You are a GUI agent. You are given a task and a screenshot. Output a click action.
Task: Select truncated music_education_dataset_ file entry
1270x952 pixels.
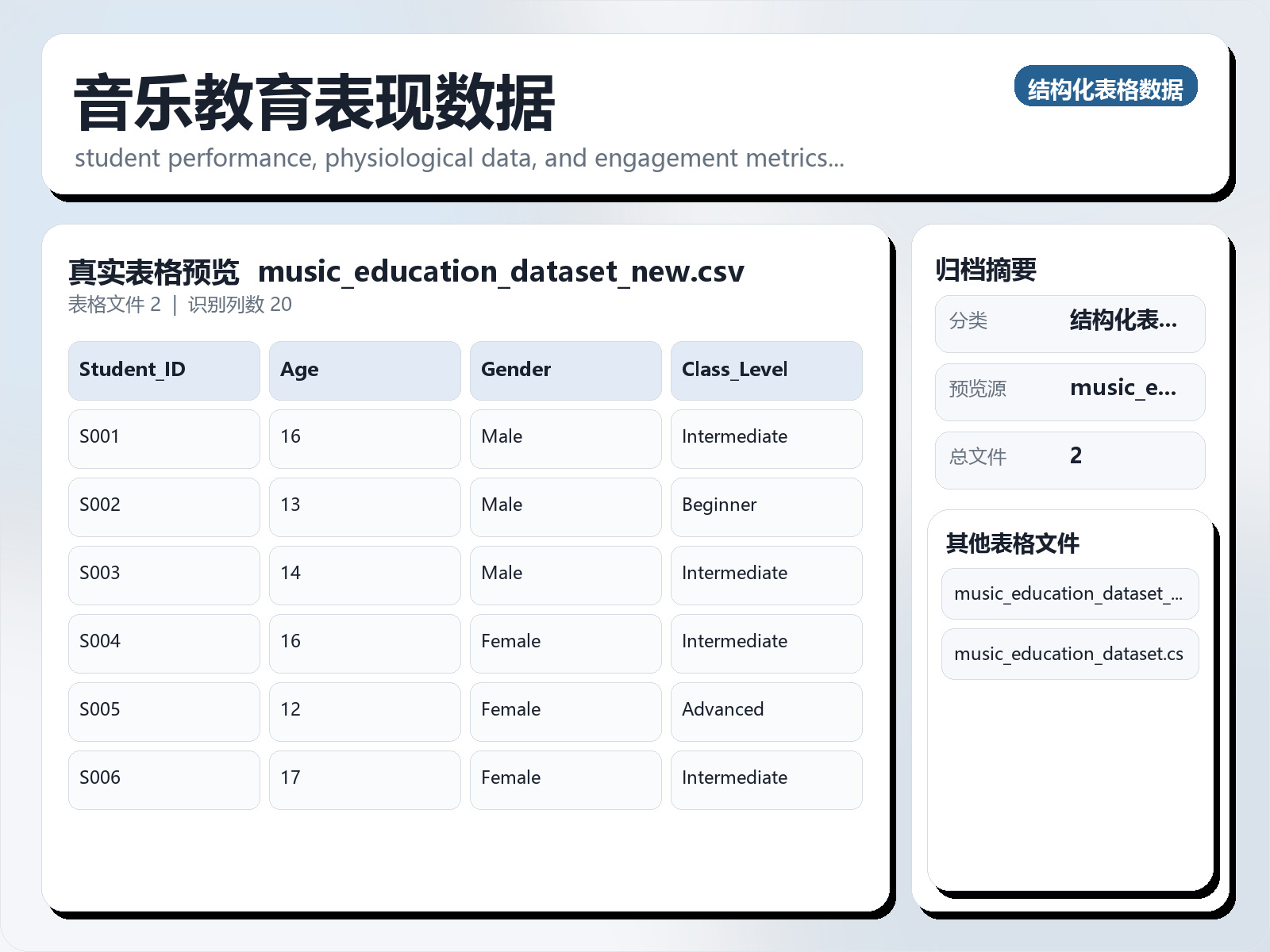click(1069, 593)
